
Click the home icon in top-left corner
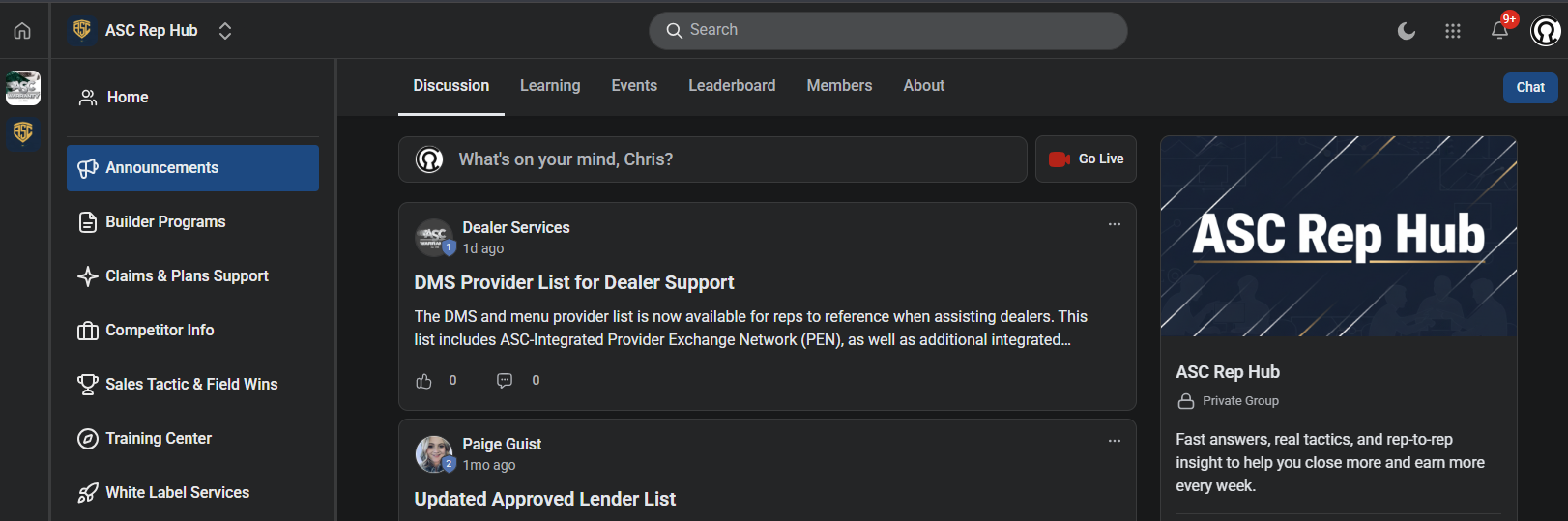click(x=22, y=31)
